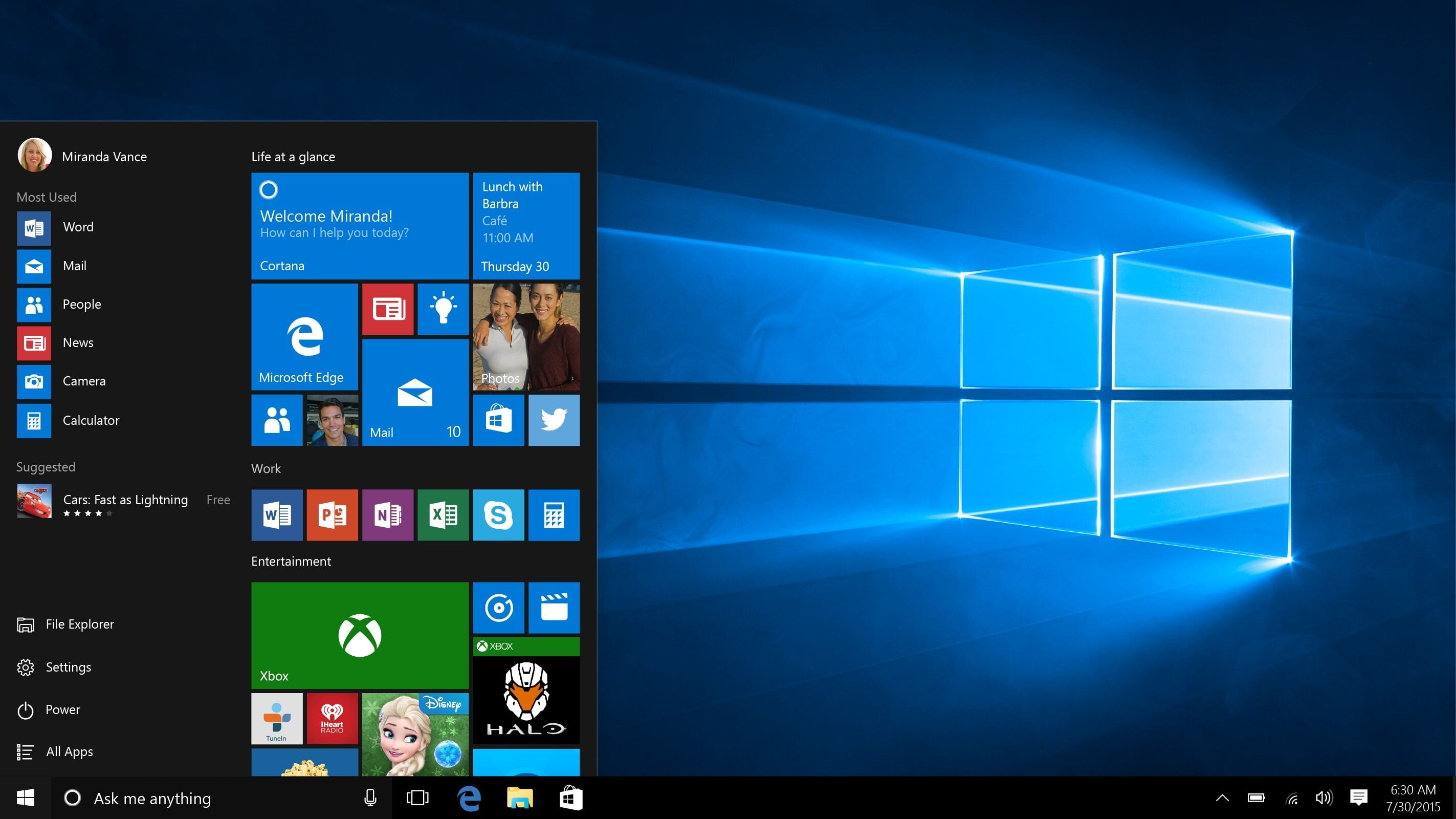1456x819 pixels.
Task: Open Twitter tile in Start menu
Action: (554, 420)
